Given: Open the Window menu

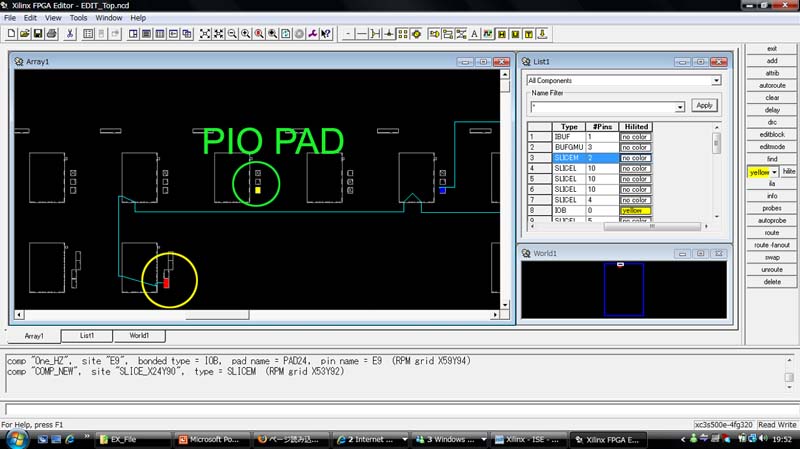Looking at the screenshot, I should click(x=109, y=18).
